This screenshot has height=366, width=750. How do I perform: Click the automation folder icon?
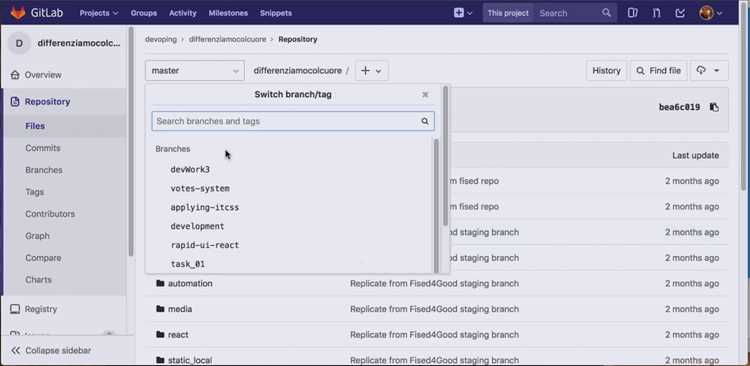(160, 283)
